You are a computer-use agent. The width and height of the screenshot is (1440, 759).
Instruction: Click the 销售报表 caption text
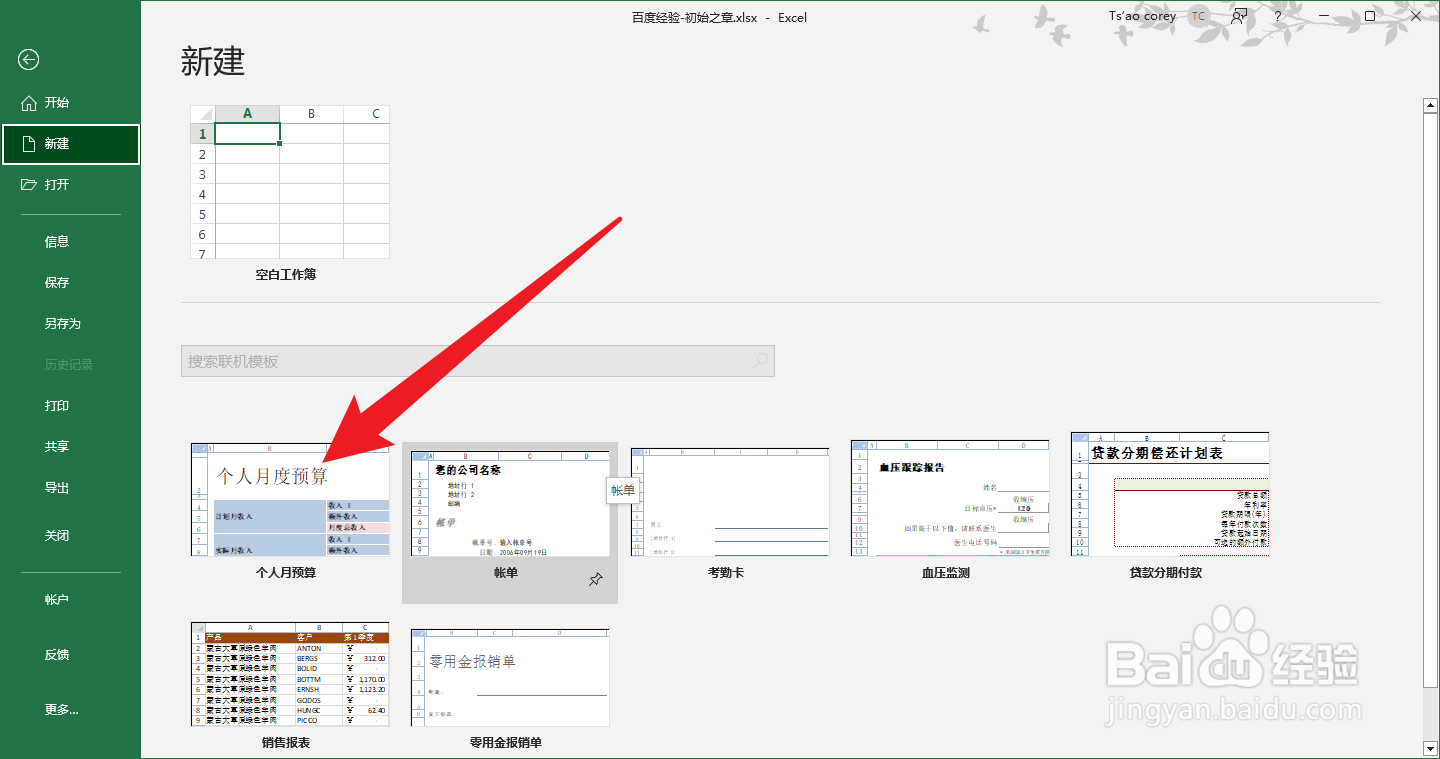coord(286,743)
